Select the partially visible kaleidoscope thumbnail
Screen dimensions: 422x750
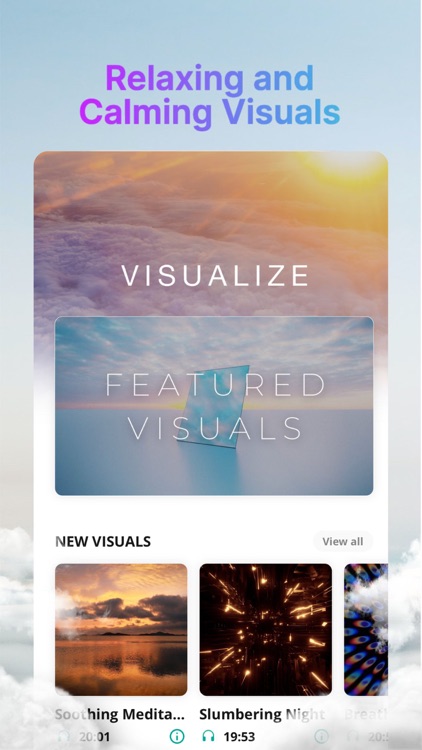[366, 629]
